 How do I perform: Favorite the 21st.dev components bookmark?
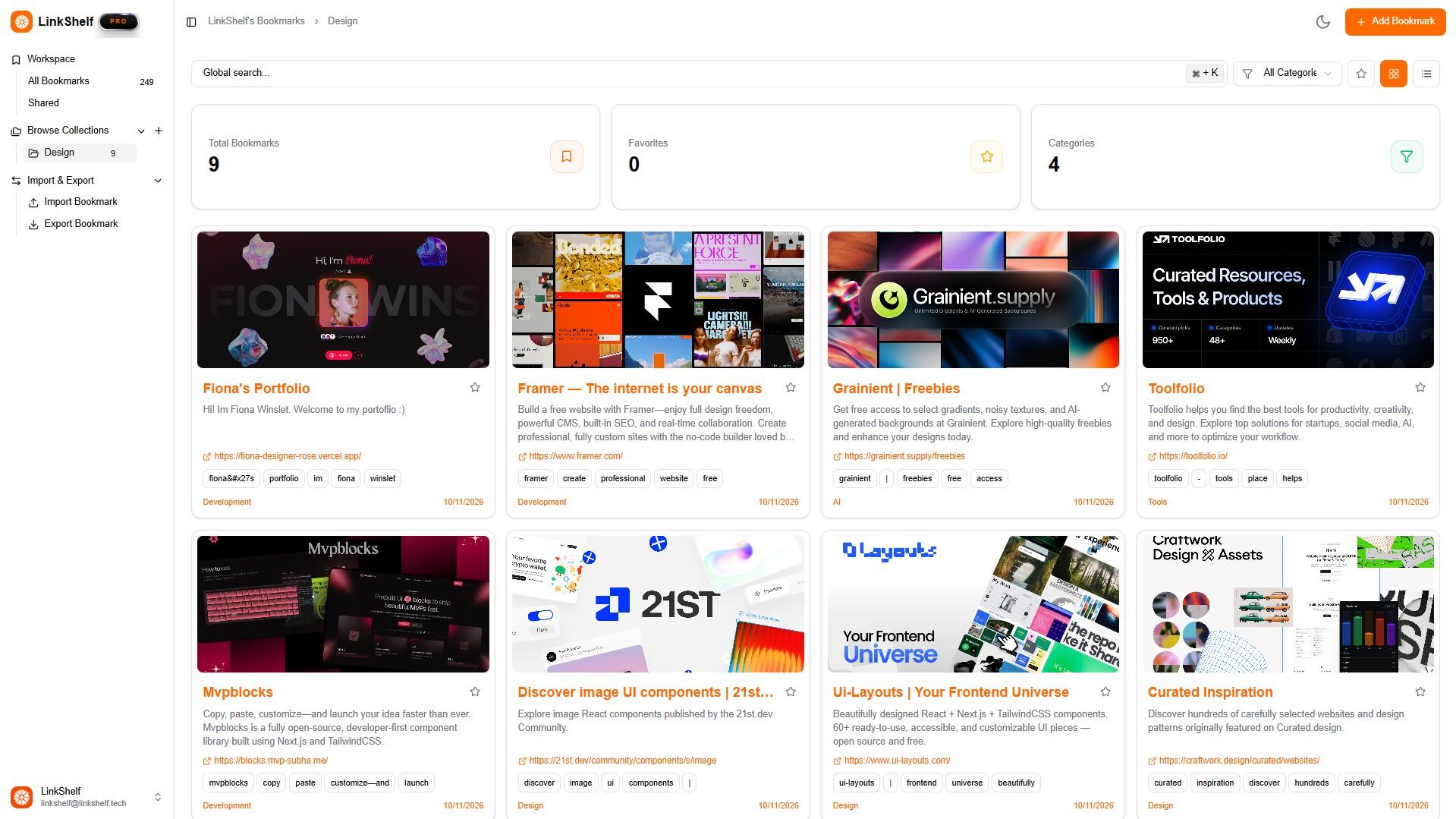point(791,692)
